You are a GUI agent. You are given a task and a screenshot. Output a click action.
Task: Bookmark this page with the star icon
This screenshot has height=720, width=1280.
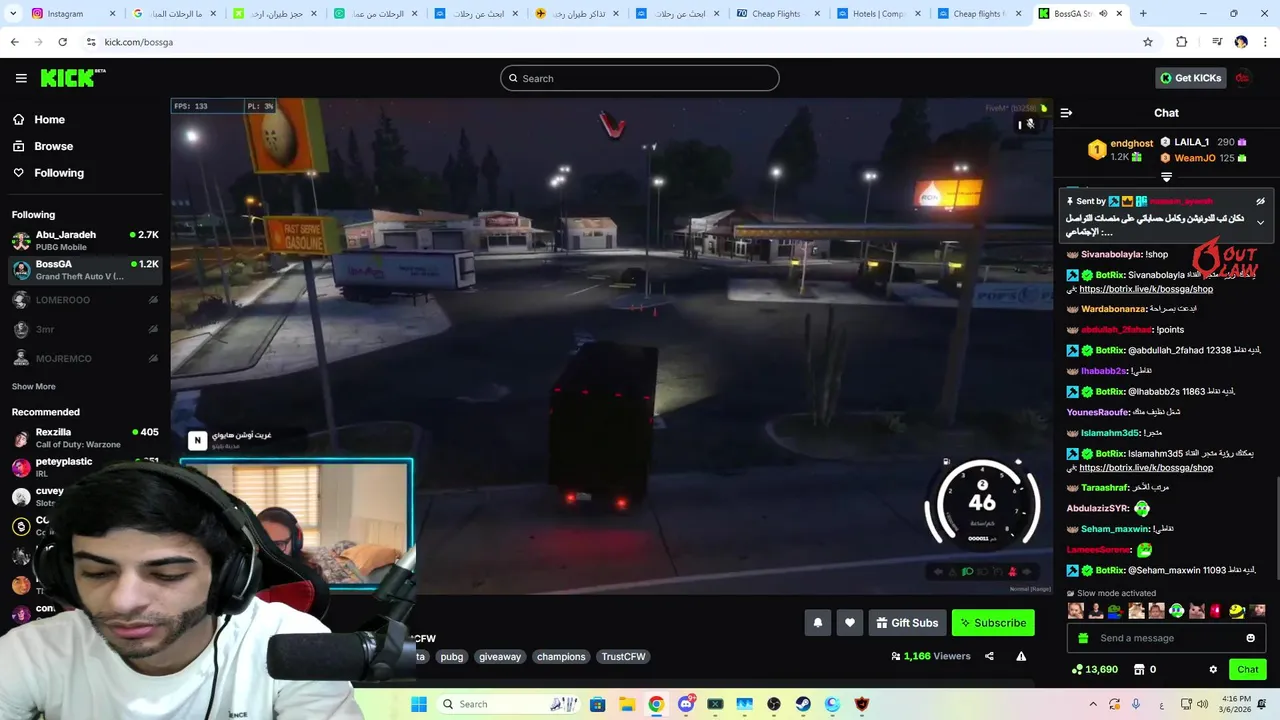coord(1148,42)
